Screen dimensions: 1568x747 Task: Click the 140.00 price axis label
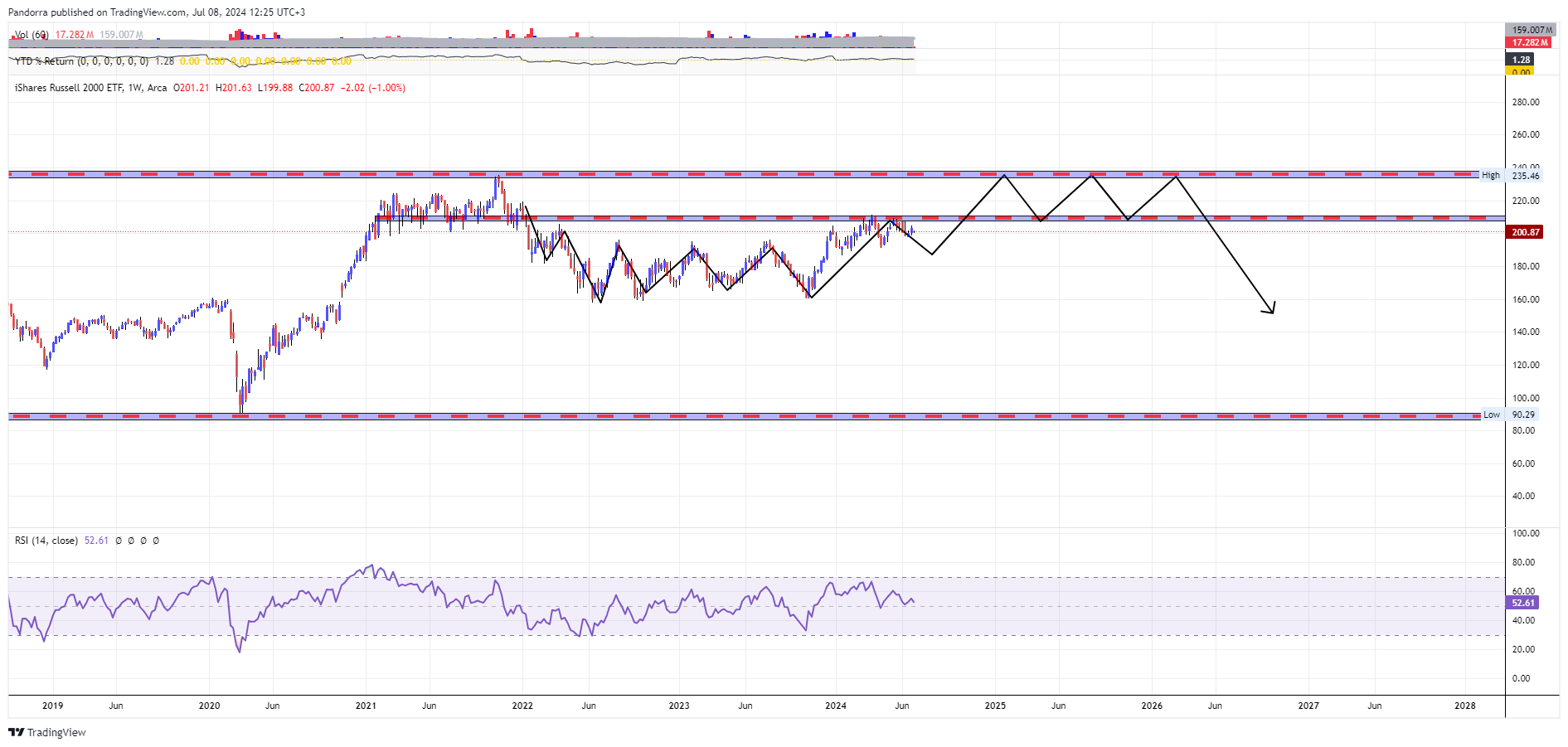[x=1526, y=332]
